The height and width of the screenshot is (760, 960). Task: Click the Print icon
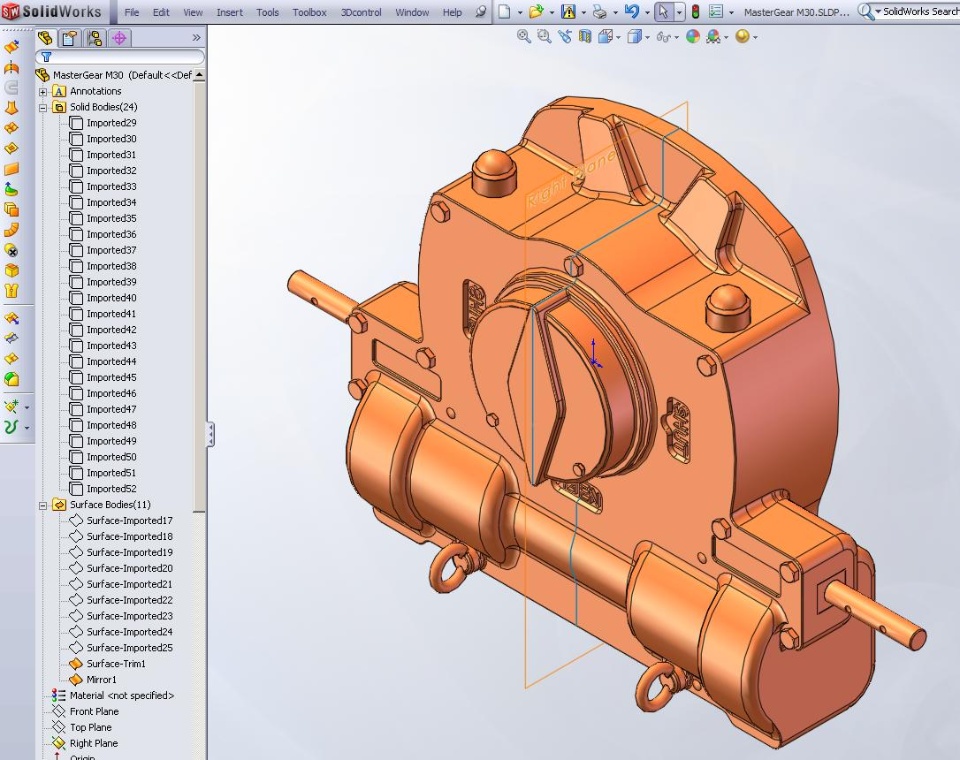(600, 12)
